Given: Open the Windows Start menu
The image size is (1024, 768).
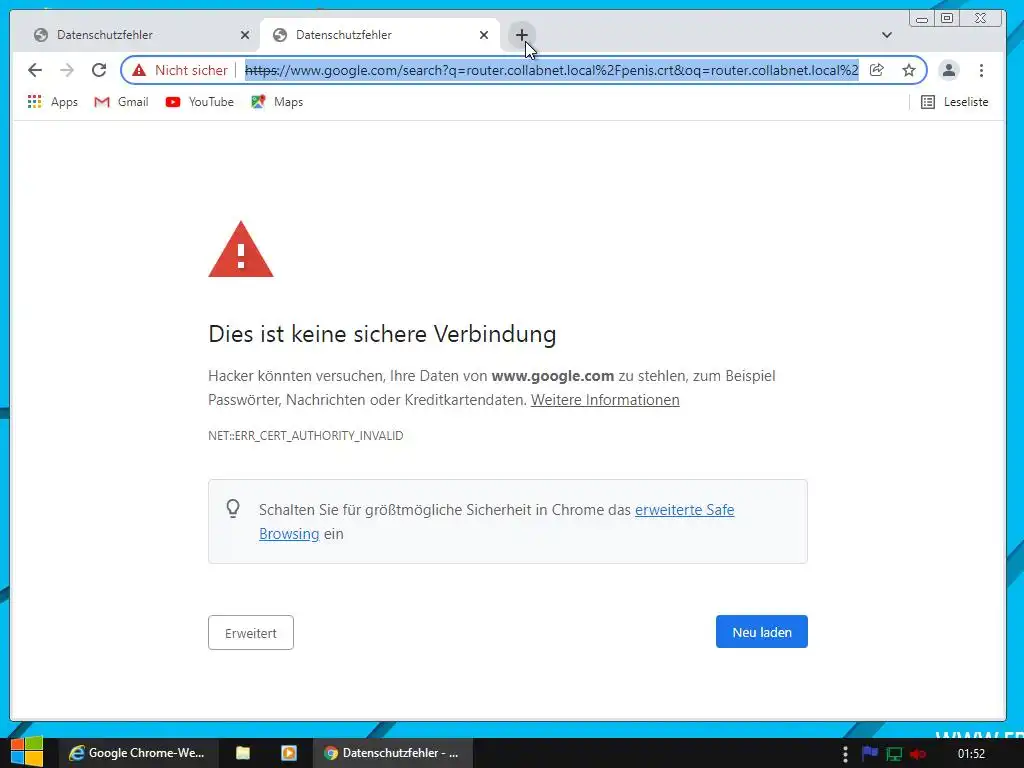Looking at the screenshot, I should pyautogui.click(x=27, y=752).
